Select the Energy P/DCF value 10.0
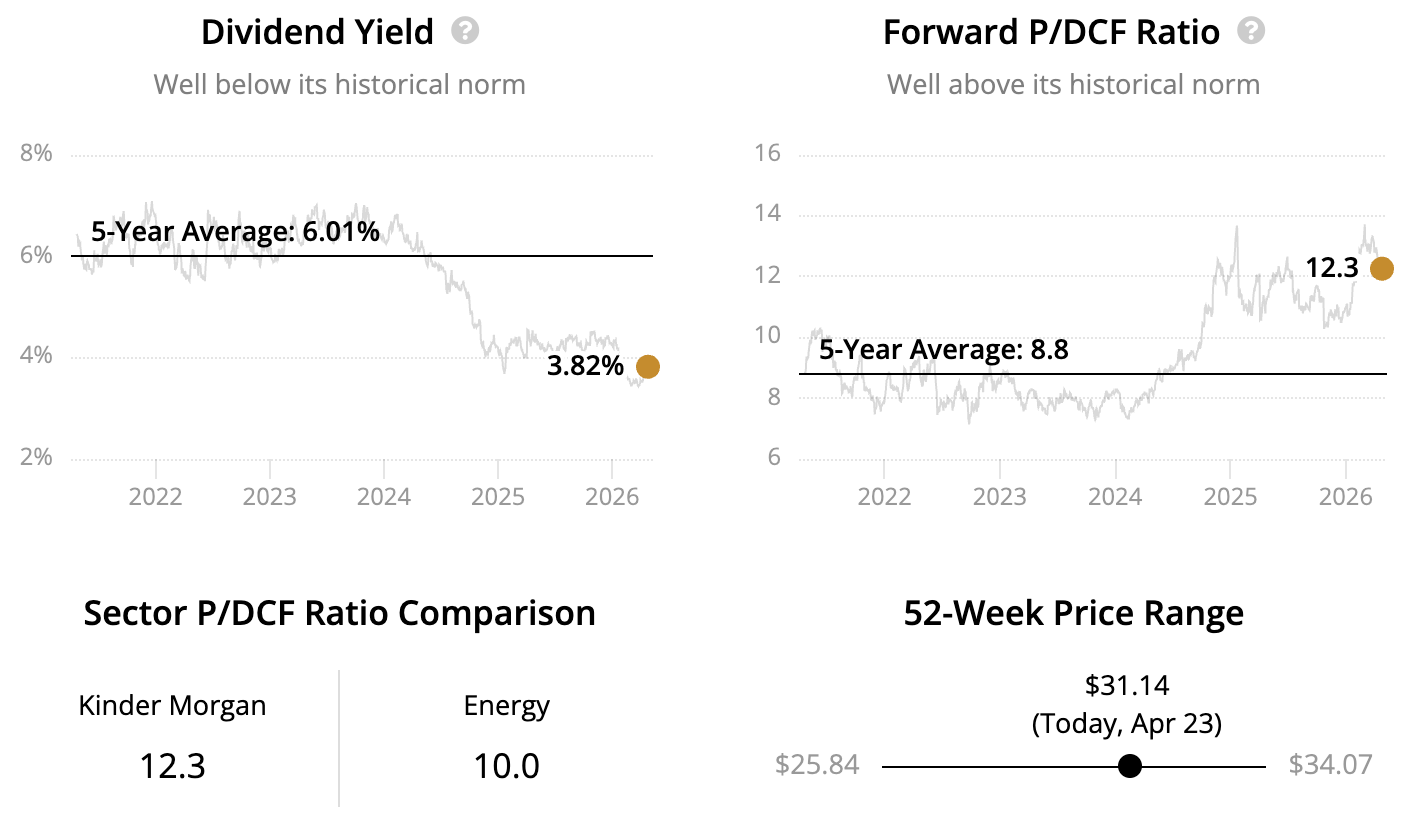The height and width of the screenshot is (826, 1414). pyautogui.click(x=506, y=766)
